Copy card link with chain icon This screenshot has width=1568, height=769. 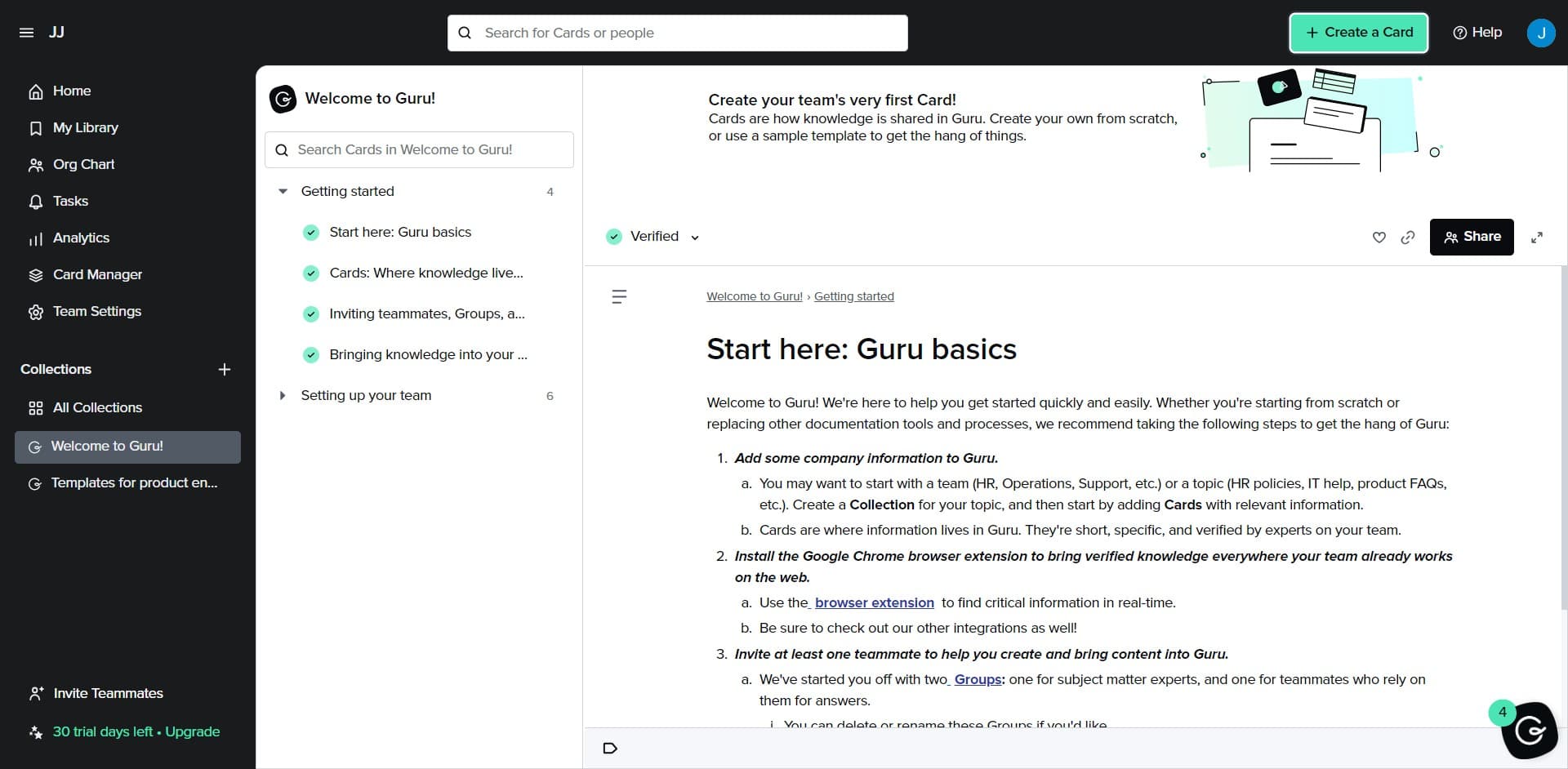(1407, 238)
